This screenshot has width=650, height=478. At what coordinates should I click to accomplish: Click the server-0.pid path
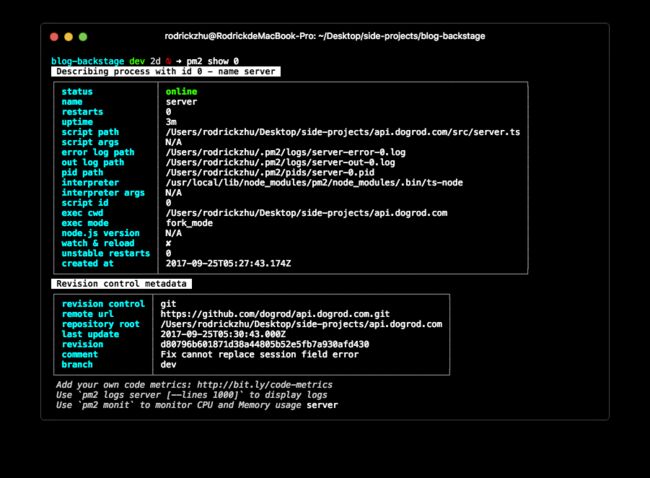(270, 172)
